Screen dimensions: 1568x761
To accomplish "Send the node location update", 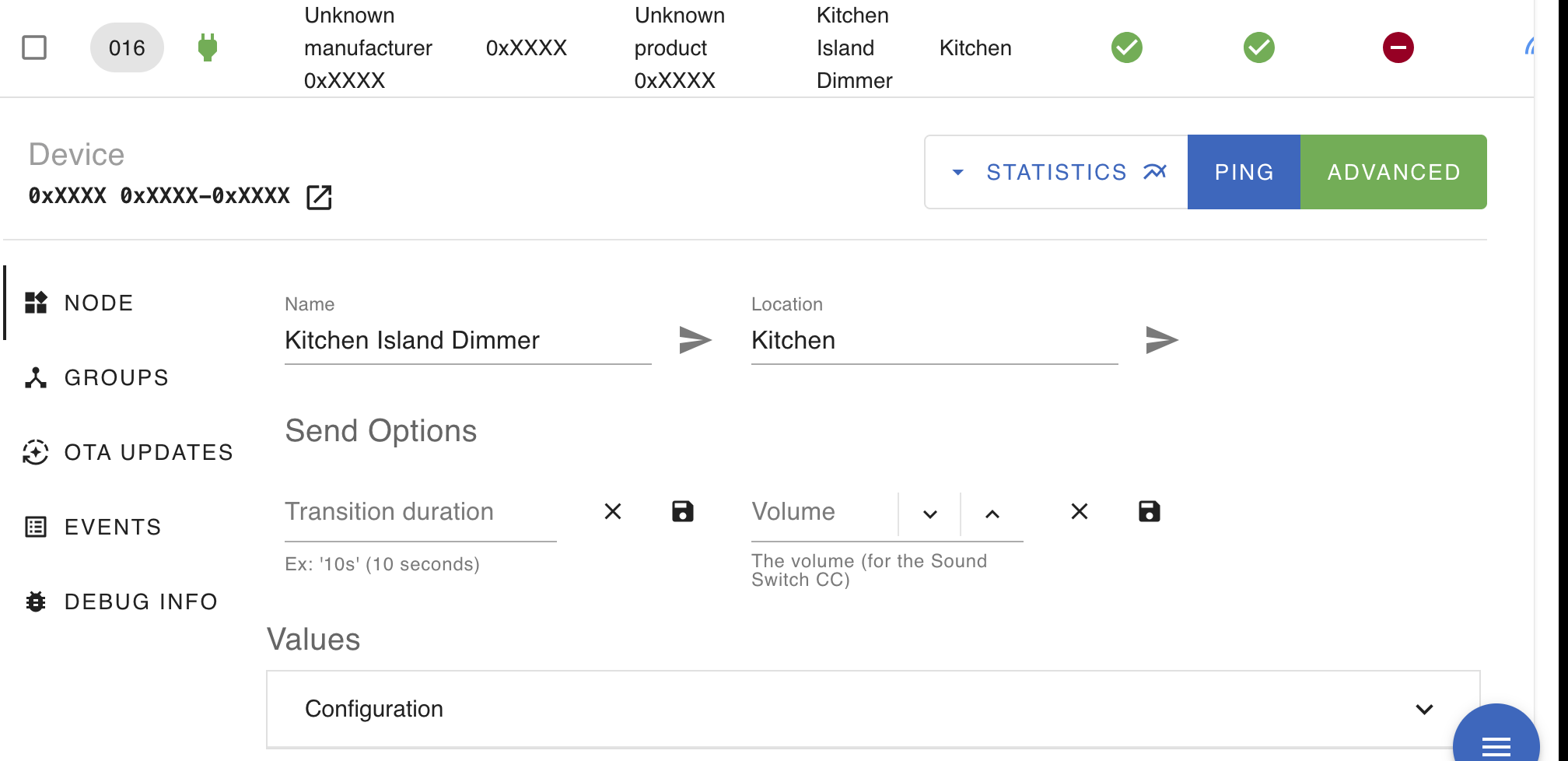I will point(1161,340).
